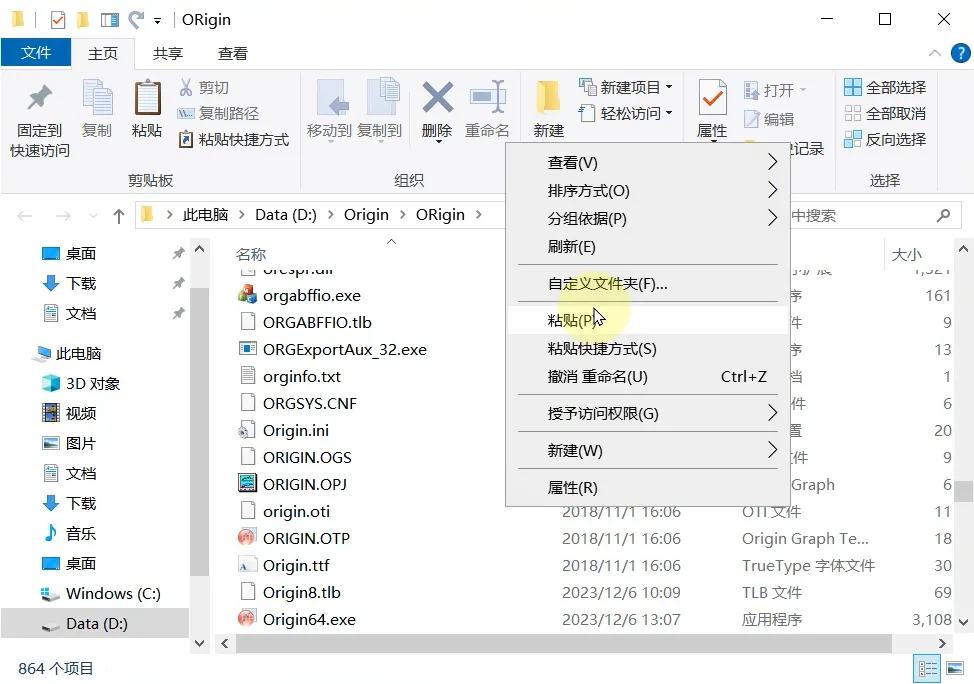
Task: Select the Origin64.exe file
Action: (x=309, y=619)
